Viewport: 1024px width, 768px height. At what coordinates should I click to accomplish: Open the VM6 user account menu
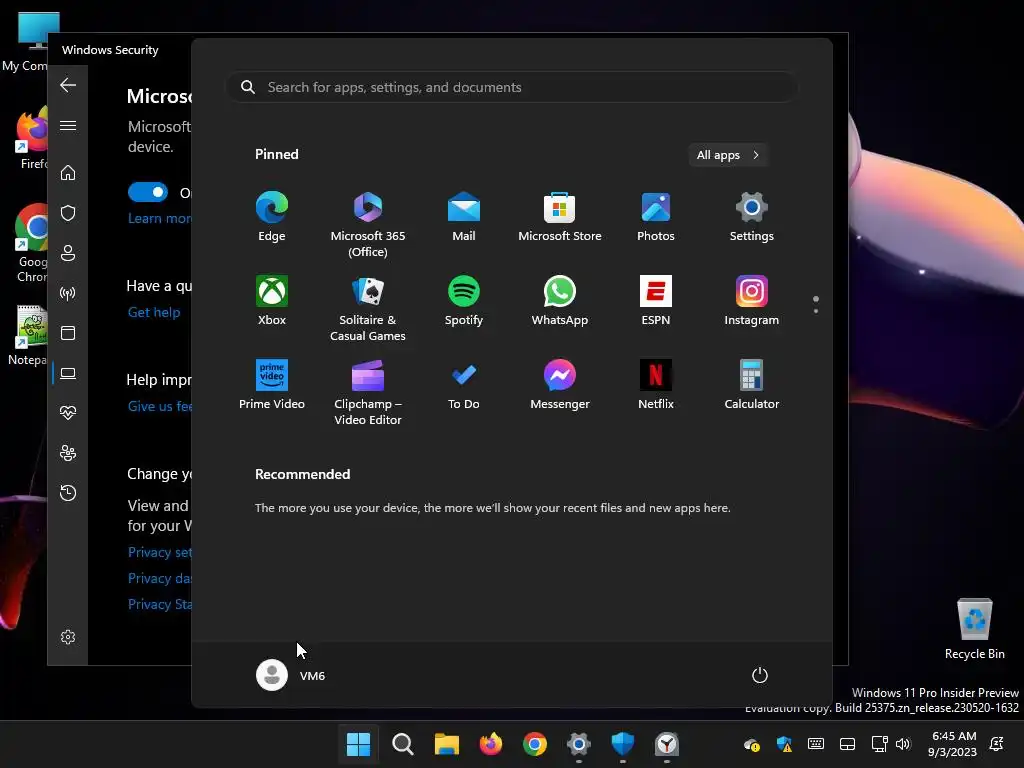[291, 675]
